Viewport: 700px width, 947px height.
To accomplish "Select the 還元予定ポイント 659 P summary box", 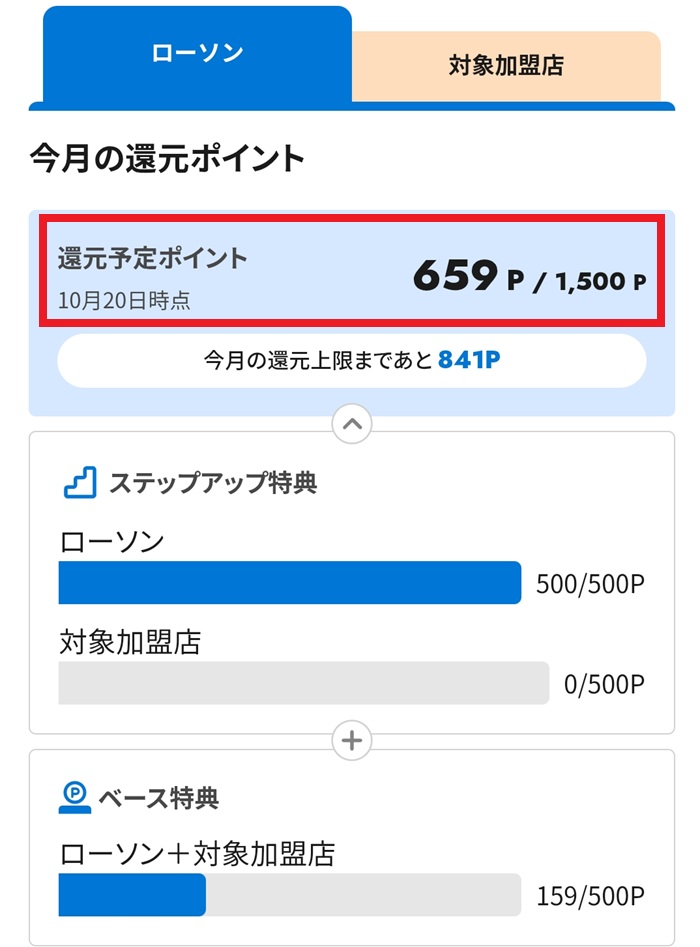I will pos(350,273).
